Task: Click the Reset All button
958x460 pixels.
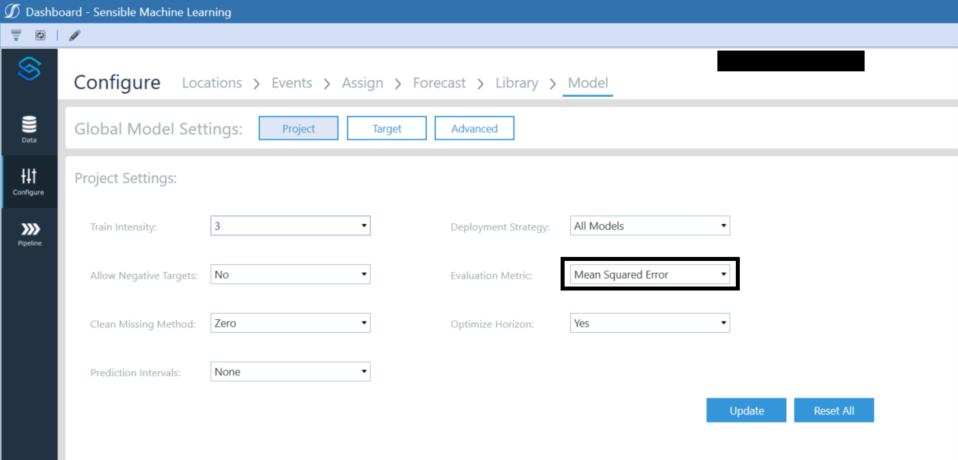Action: tap(834, 411)
